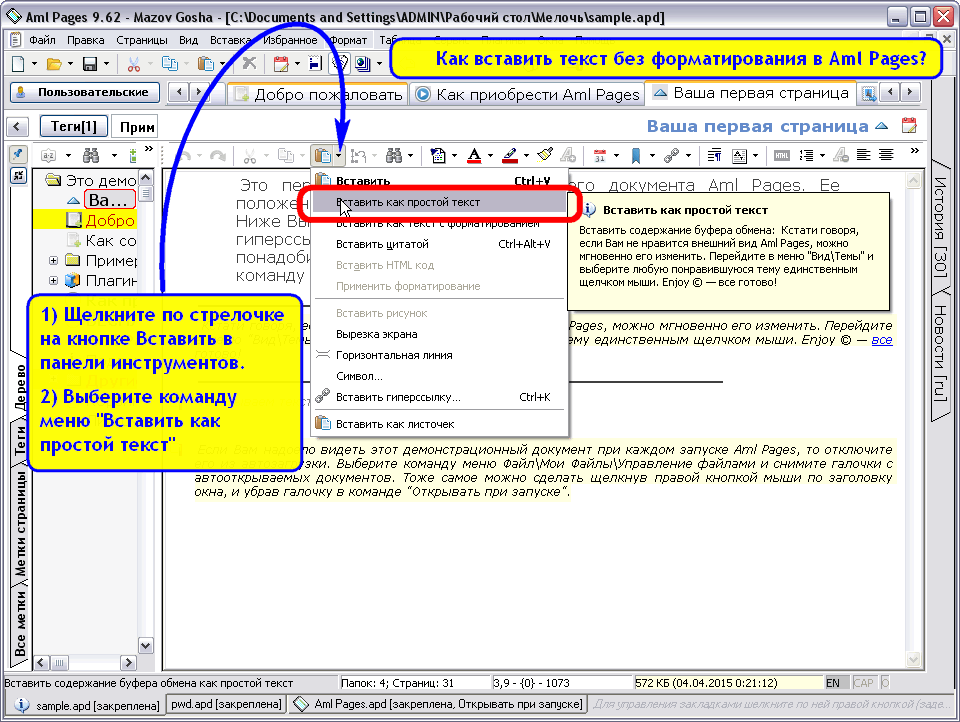Click the HTML icon in the editor toolbar
This screenshot has height=722, width=960.
782,156
